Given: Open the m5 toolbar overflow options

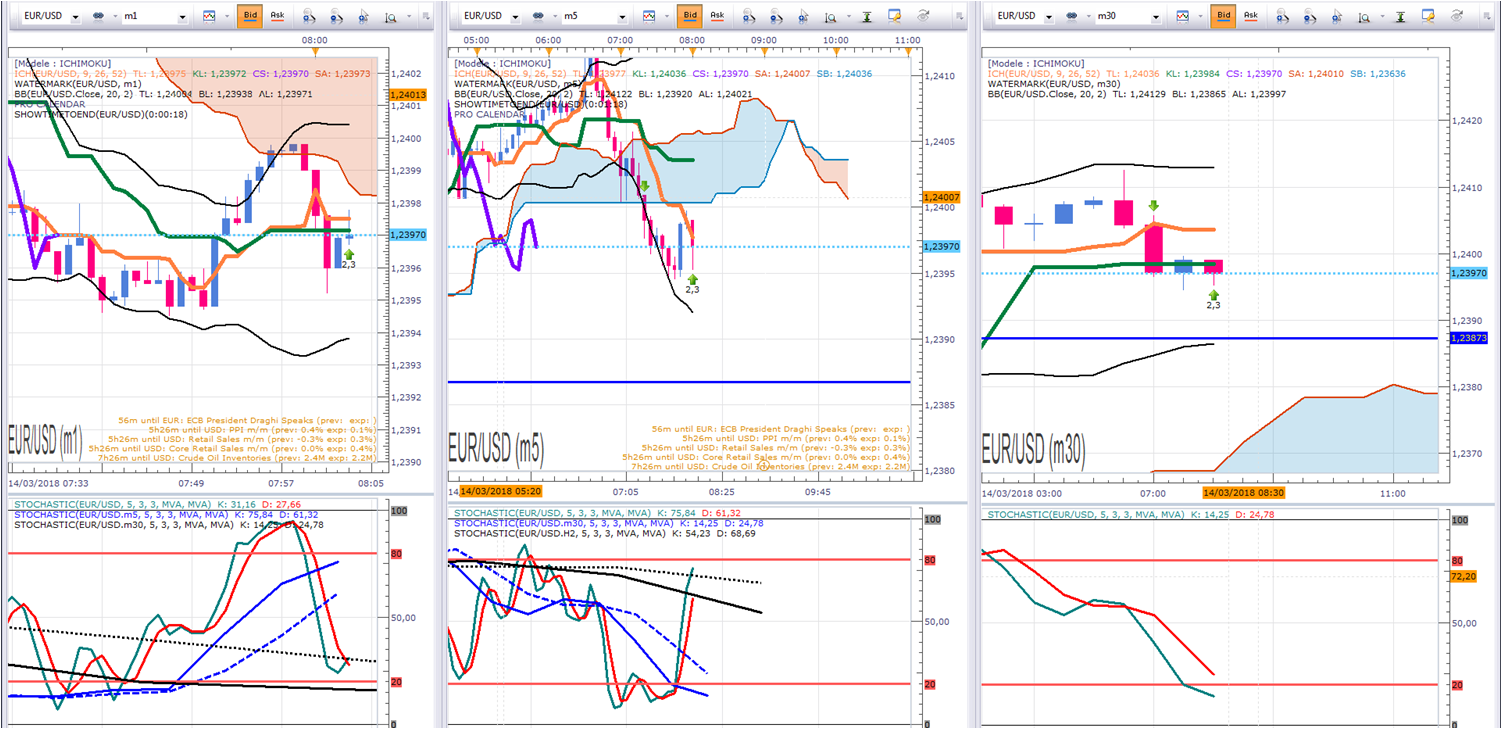Looking at the screenshot, I should (958, 16).
